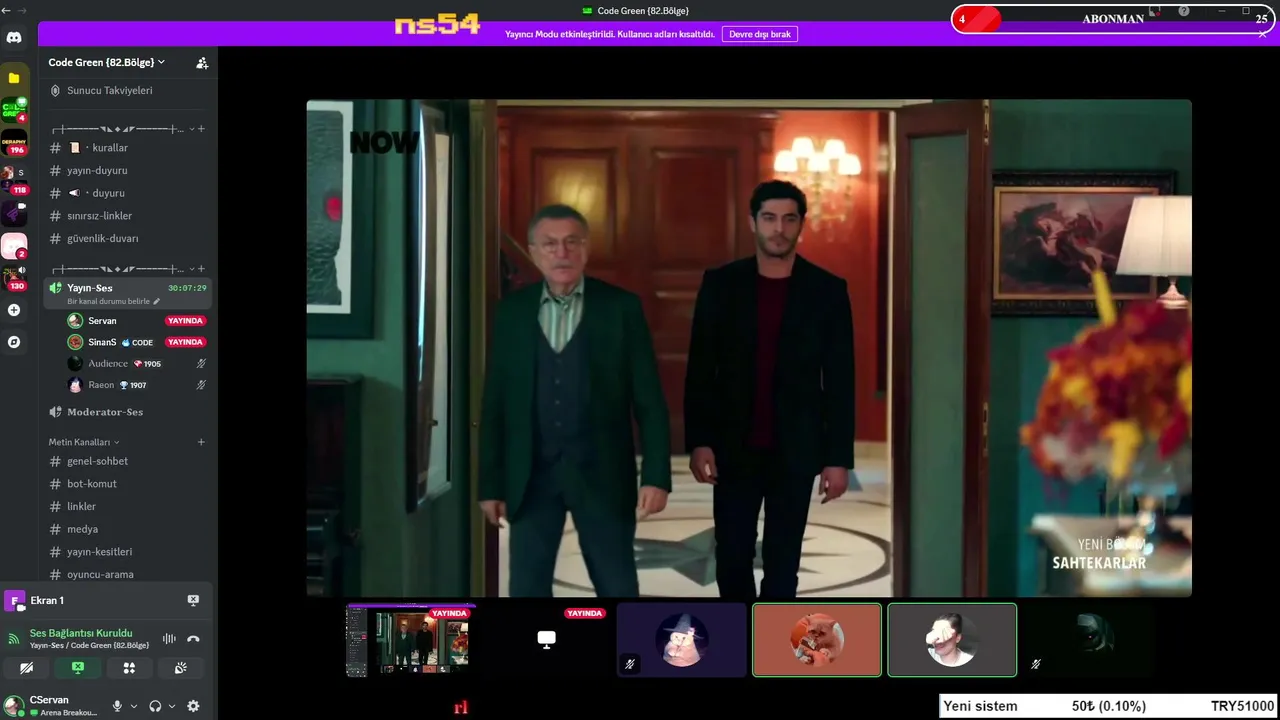Create channel plus beside Metin Kanalları

pyautogui.click(x=201, y=442)
